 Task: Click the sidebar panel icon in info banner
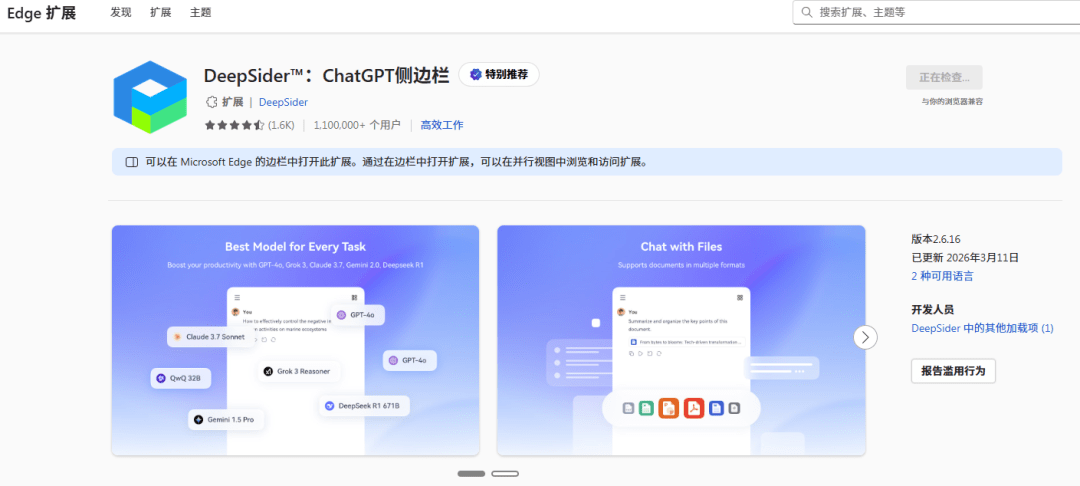(132, 162)
